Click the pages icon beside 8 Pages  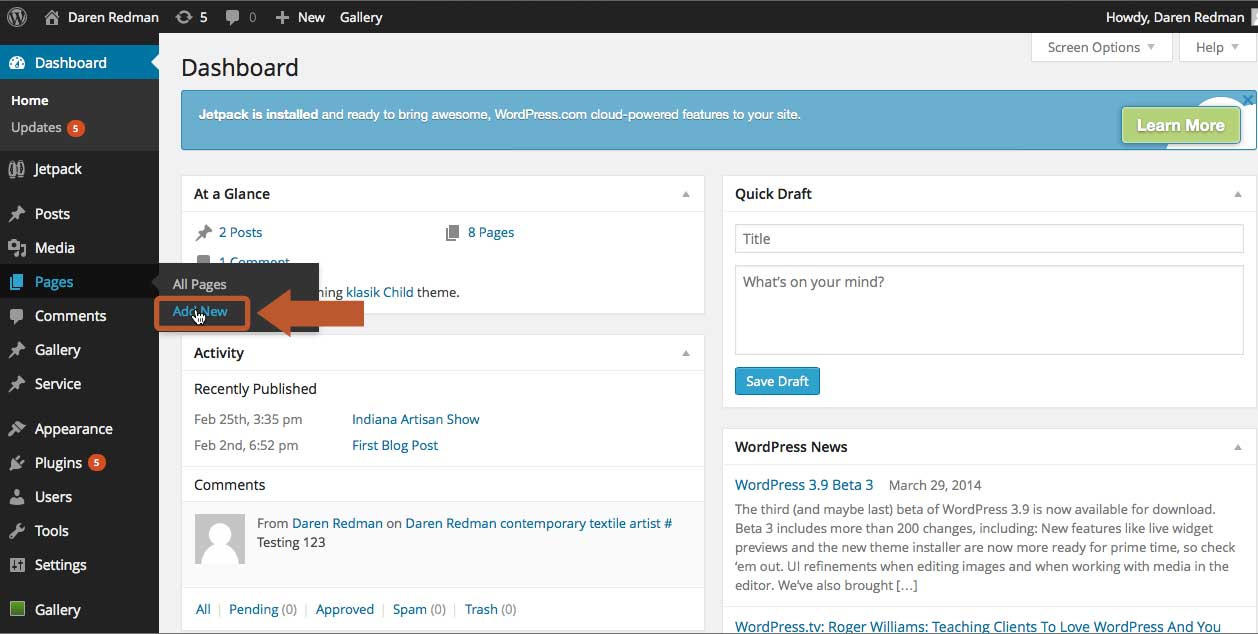click(x=452, y=233)
